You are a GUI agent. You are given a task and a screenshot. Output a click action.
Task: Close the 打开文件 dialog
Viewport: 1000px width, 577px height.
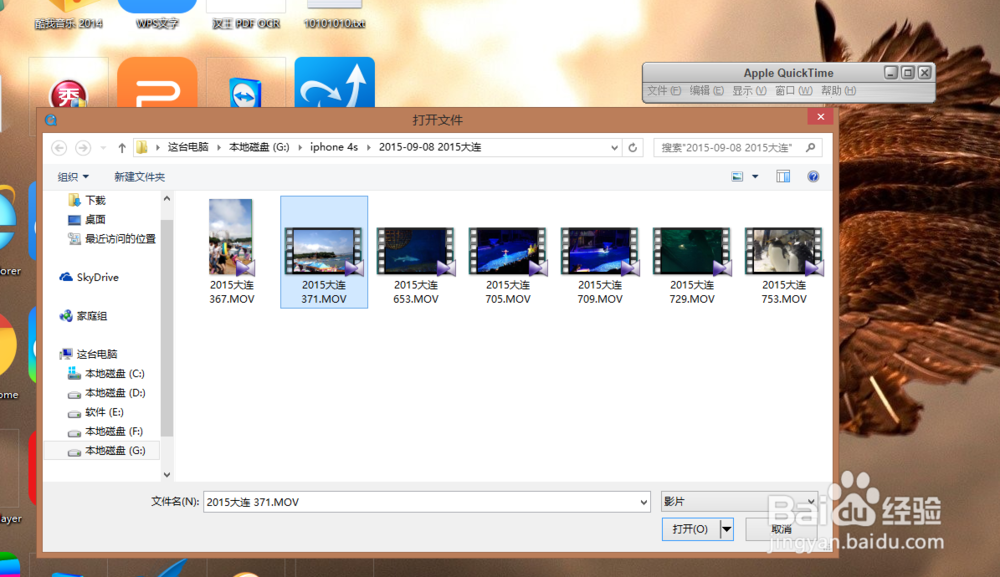[x=820, y=117]
